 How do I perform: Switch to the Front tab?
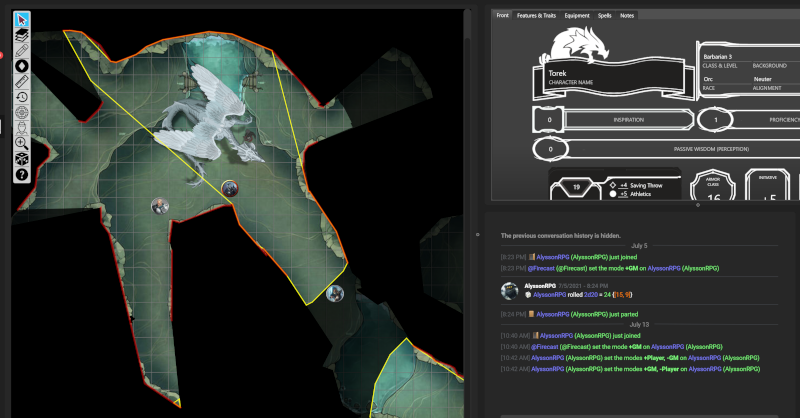click(x=503, y=15)
